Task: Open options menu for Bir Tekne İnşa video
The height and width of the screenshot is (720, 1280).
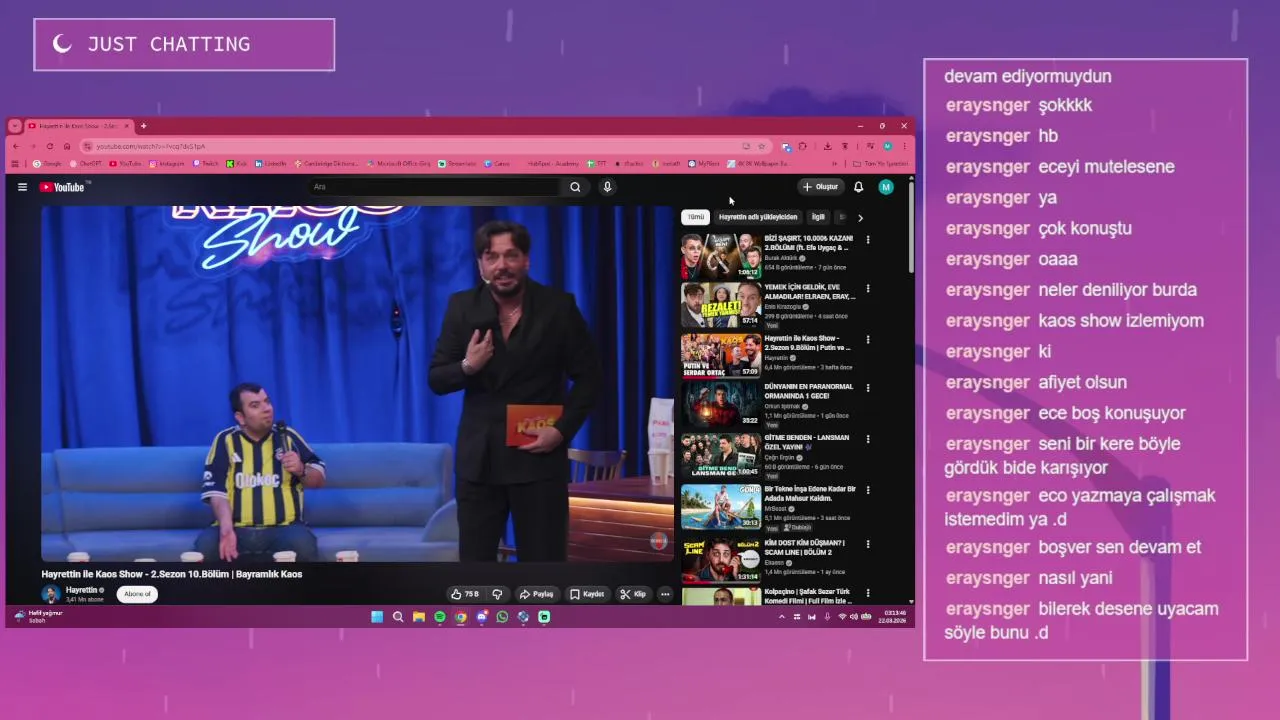Action: [868, 491]
